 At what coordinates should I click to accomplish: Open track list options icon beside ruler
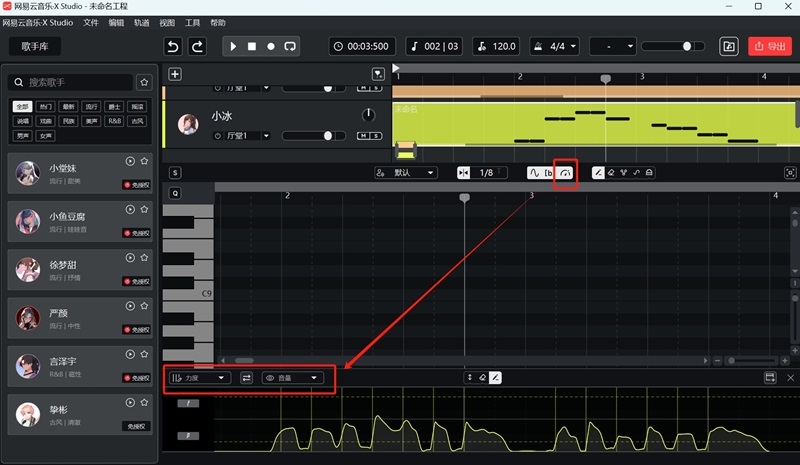click(x=378, y=74)
